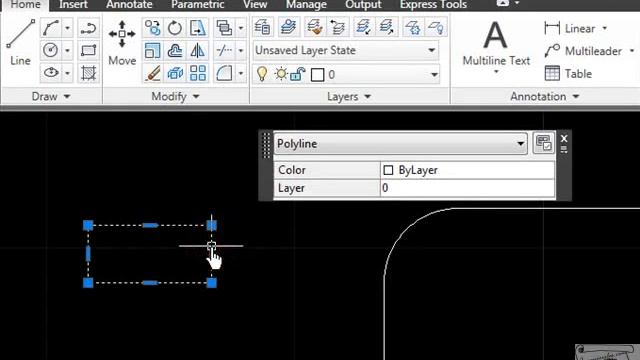This screenshot has height=360, width=640.
Task: Click the Draw Order bring-to-front icon
Action: (x=224, y=28)
